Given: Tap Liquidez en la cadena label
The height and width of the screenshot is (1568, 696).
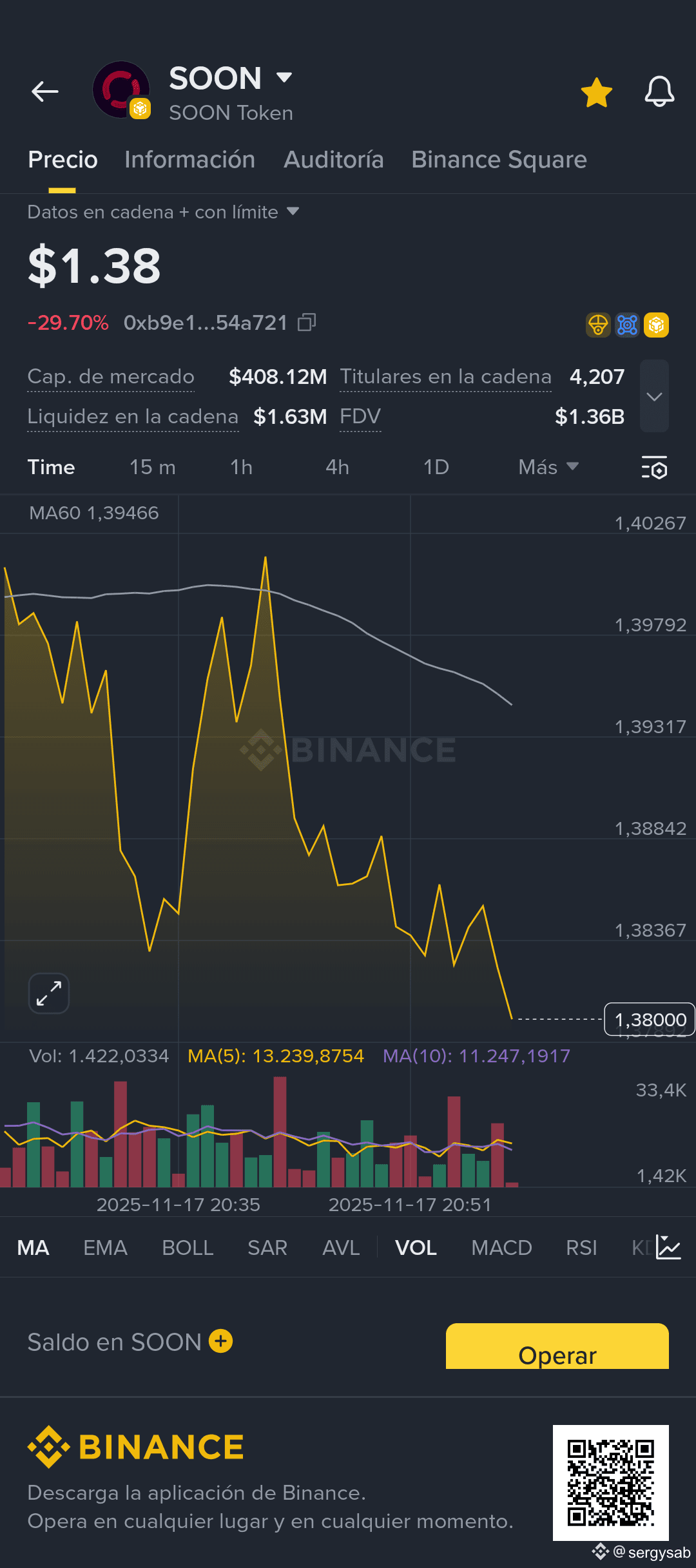Looking at the screenshot, I should [133, 417].
